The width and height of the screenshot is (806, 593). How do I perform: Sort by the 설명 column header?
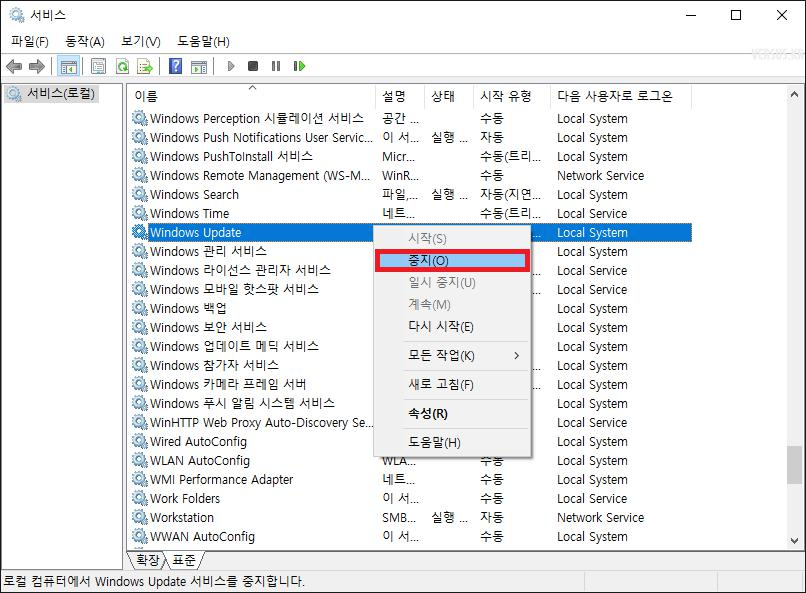click(400, 96)
